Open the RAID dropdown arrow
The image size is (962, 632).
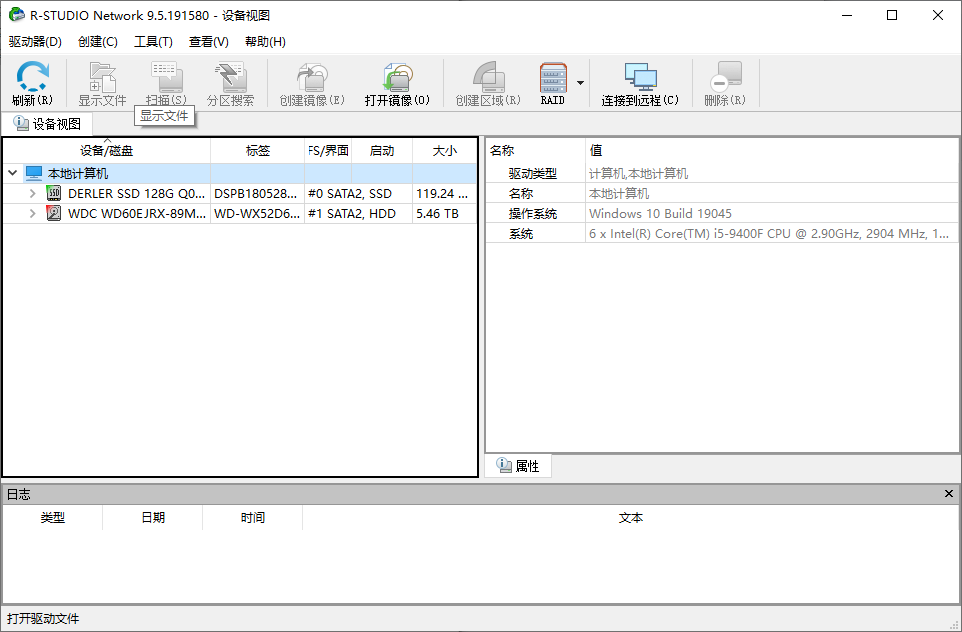point(578,82)
